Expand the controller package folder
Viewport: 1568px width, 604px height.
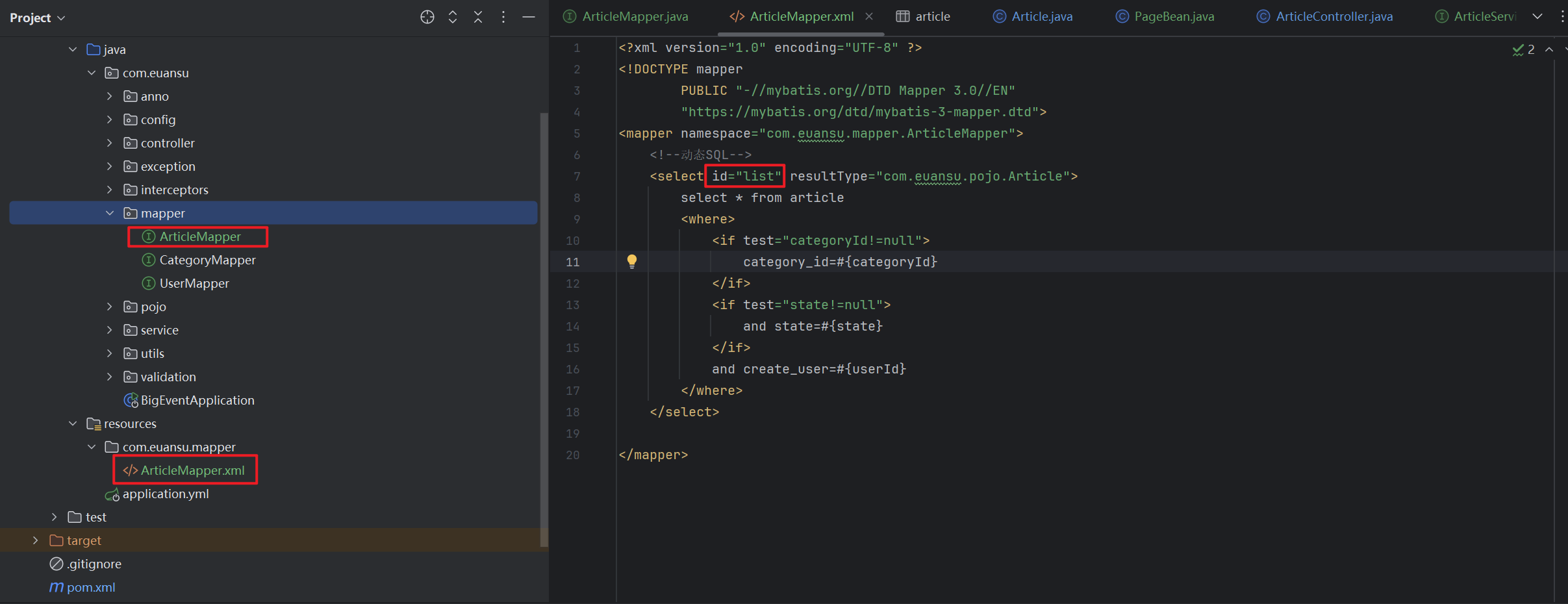(110, 143)
